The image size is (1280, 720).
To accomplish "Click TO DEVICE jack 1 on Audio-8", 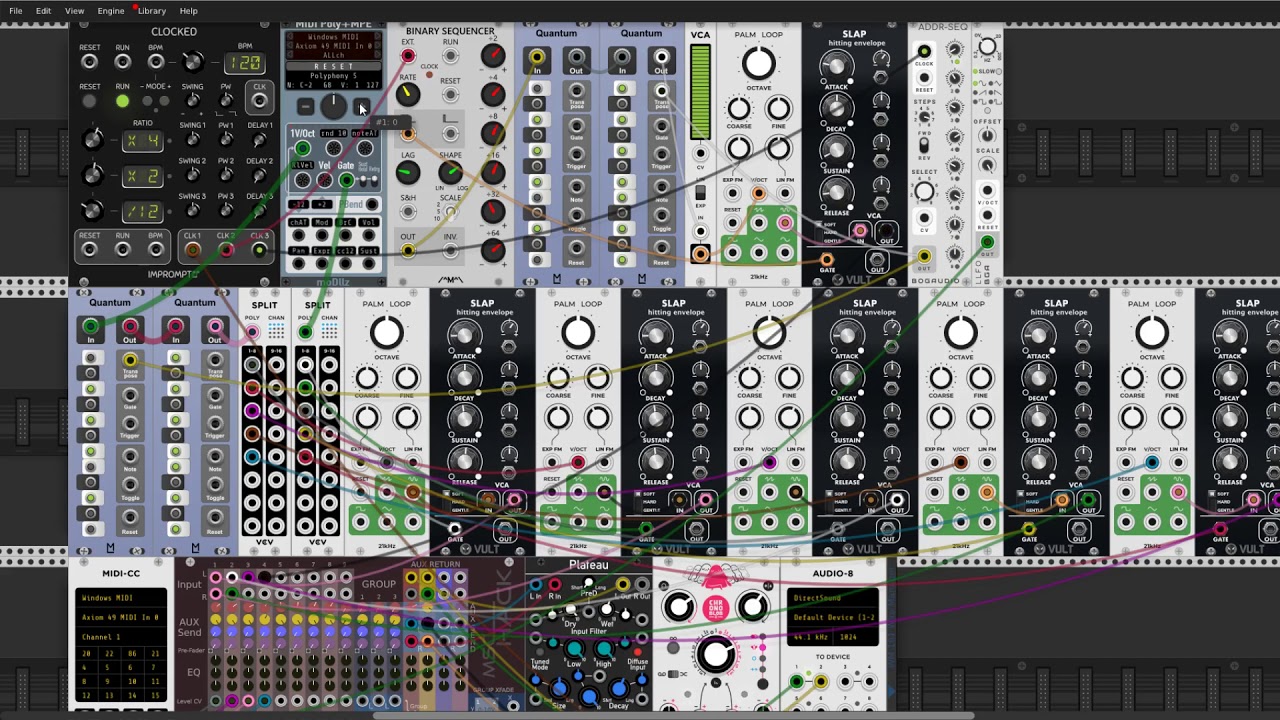I will pyautogui.click(x=797, y=682).
